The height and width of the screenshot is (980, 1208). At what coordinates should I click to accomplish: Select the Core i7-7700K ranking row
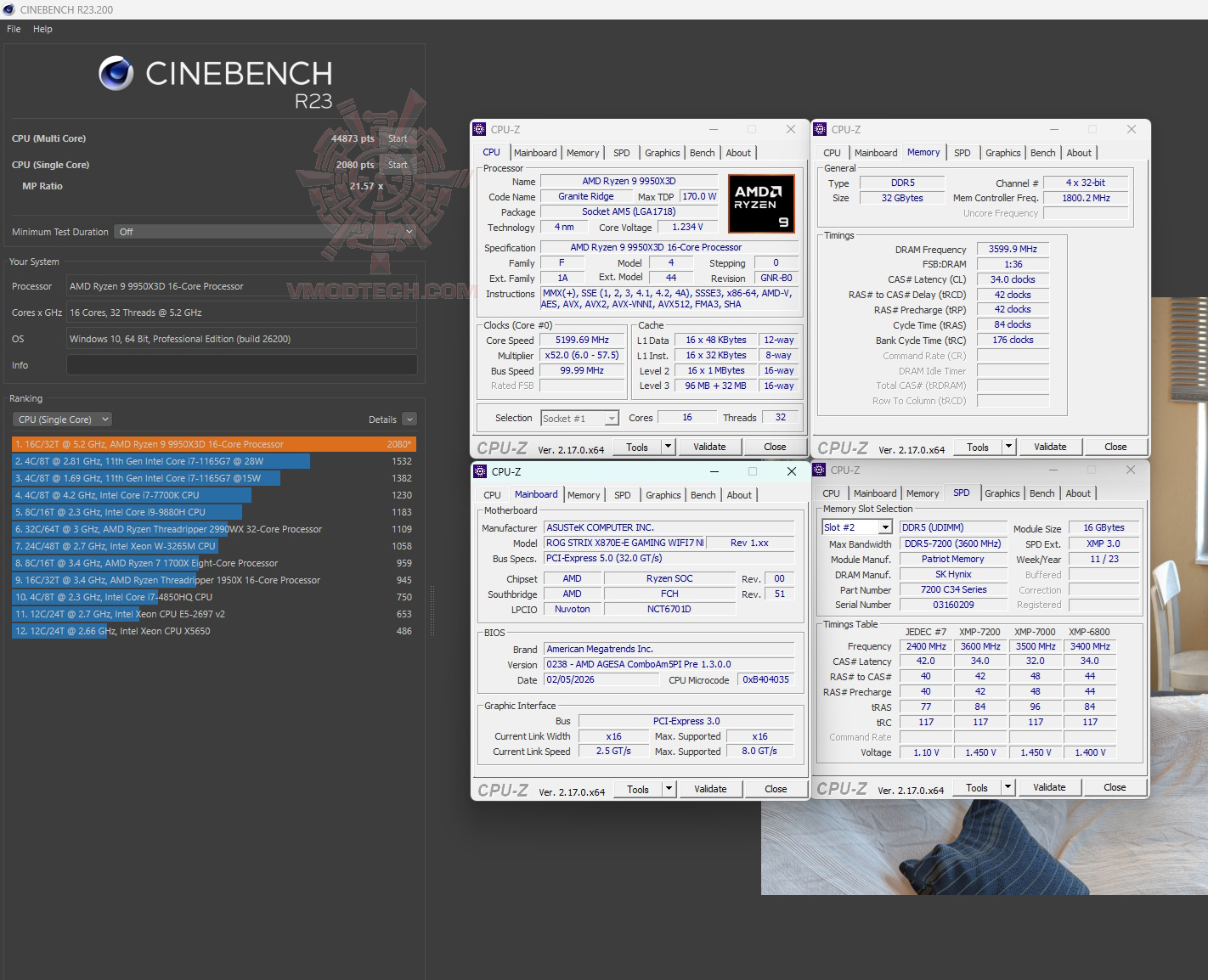pyautogui.click(x=214, y=495)
